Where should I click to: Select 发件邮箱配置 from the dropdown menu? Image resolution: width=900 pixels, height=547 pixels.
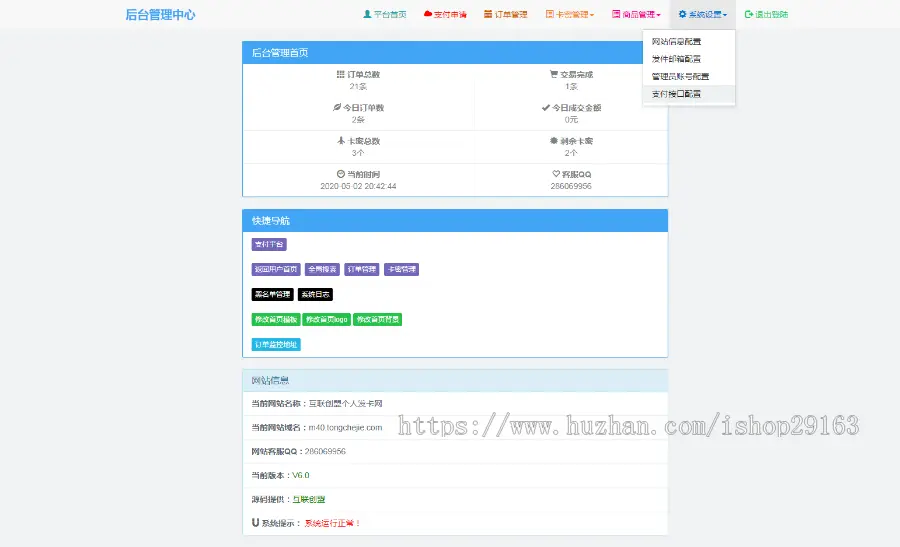coord(689,59)
